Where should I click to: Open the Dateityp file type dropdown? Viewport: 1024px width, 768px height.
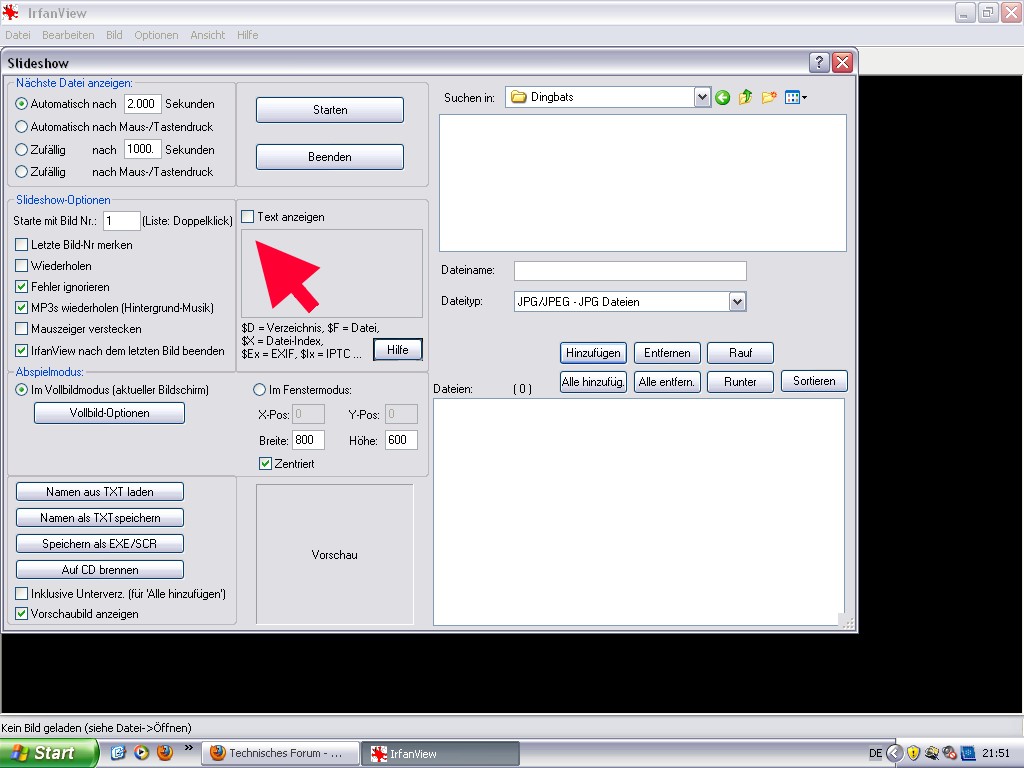coord(737,301)
